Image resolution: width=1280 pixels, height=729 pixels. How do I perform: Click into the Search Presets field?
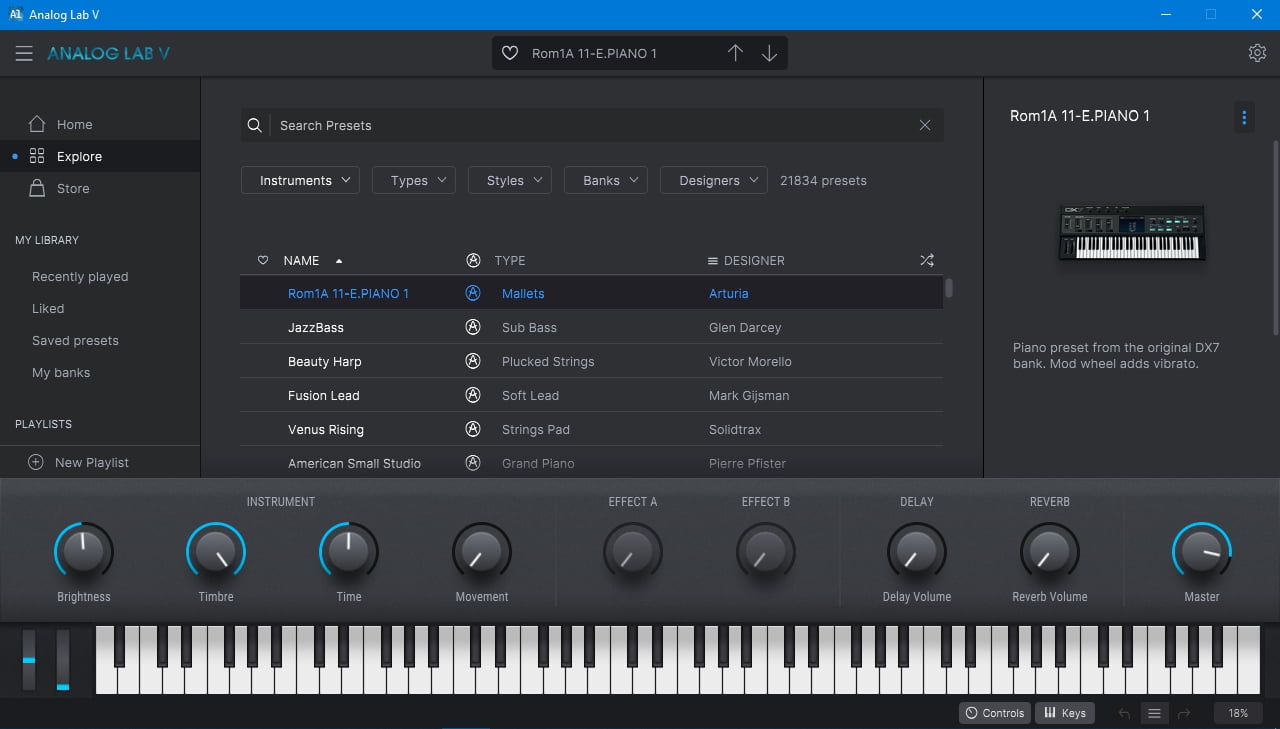(x=590, y=125)
